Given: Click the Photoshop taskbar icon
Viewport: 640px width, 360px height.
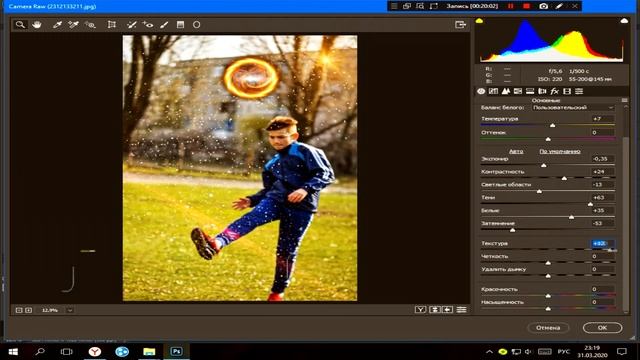Looking at the screenshot, I should tap(176, 351).
